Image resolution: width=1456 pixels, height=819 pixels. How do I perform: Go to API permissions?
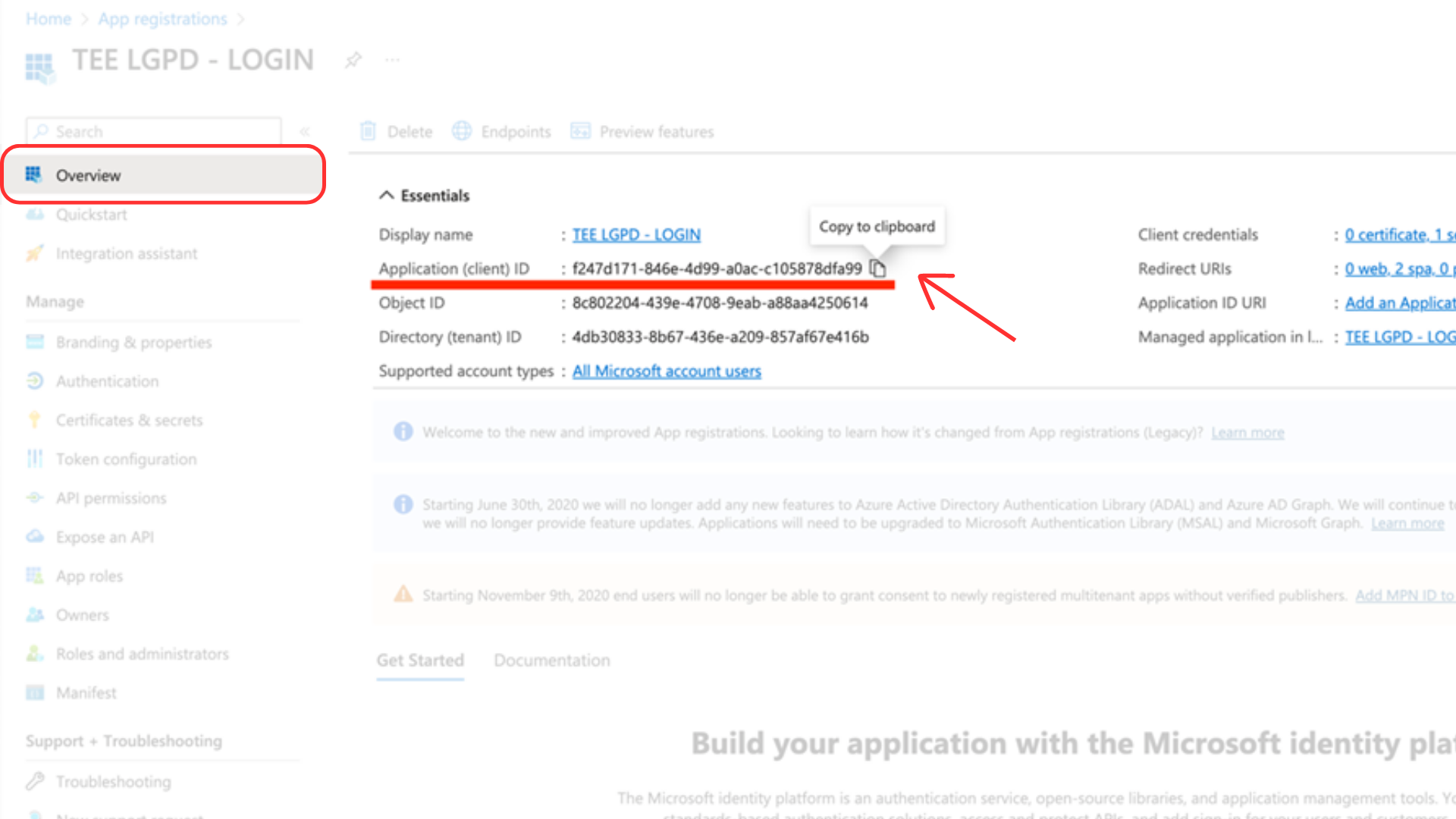coord(111,498)
